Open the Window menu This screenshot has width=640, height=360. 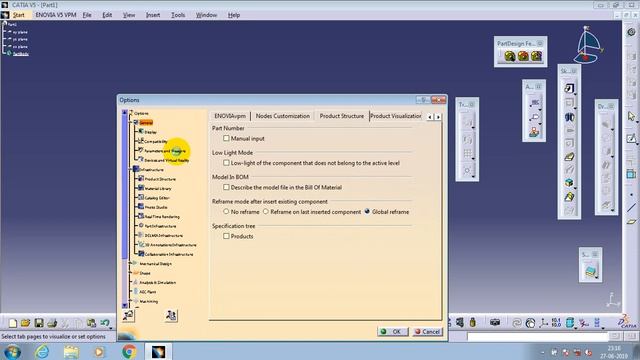[206, 15]
